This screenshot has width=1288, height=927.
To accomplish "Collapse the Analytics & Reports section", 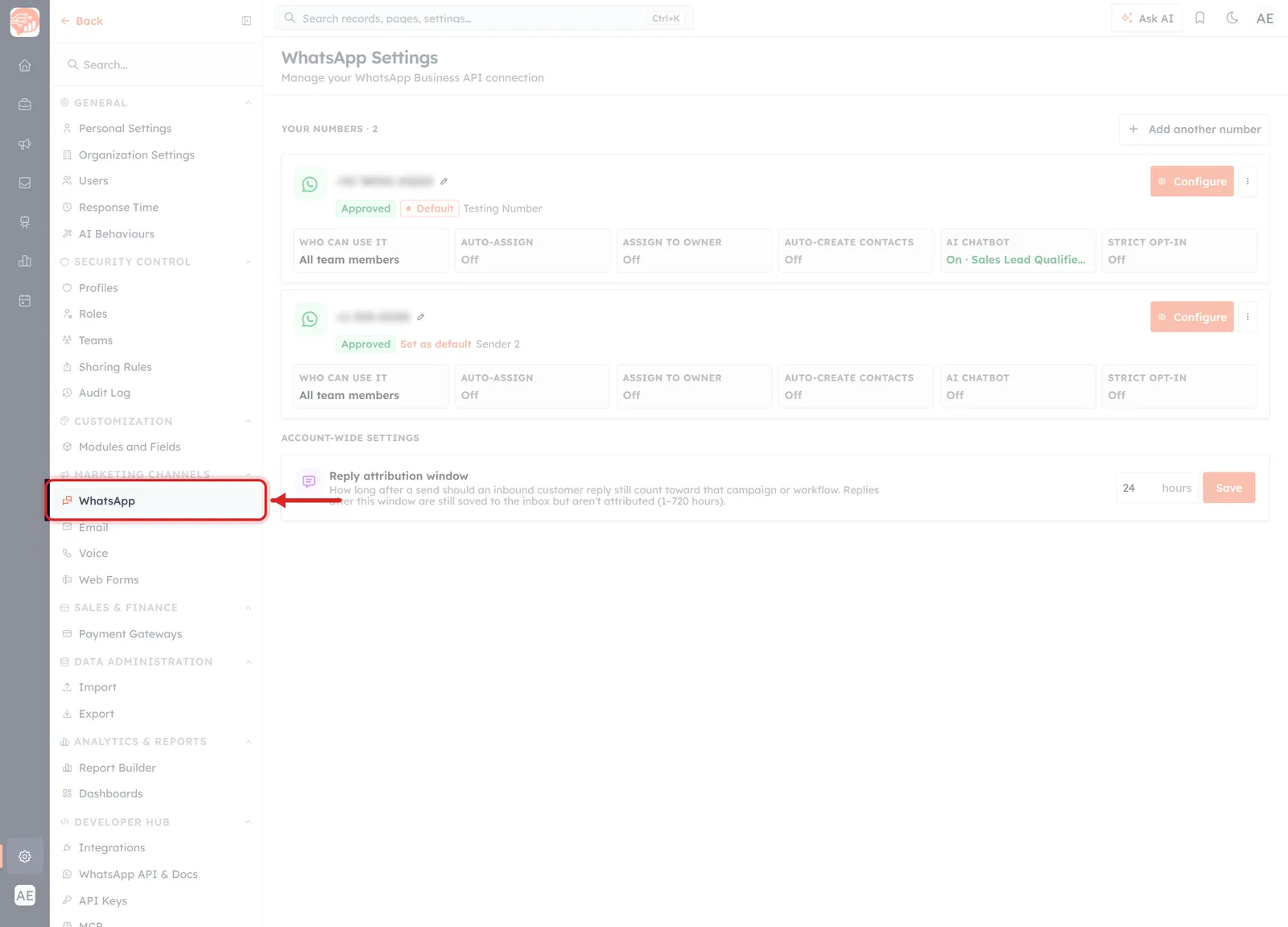I will tap(248, 741).
